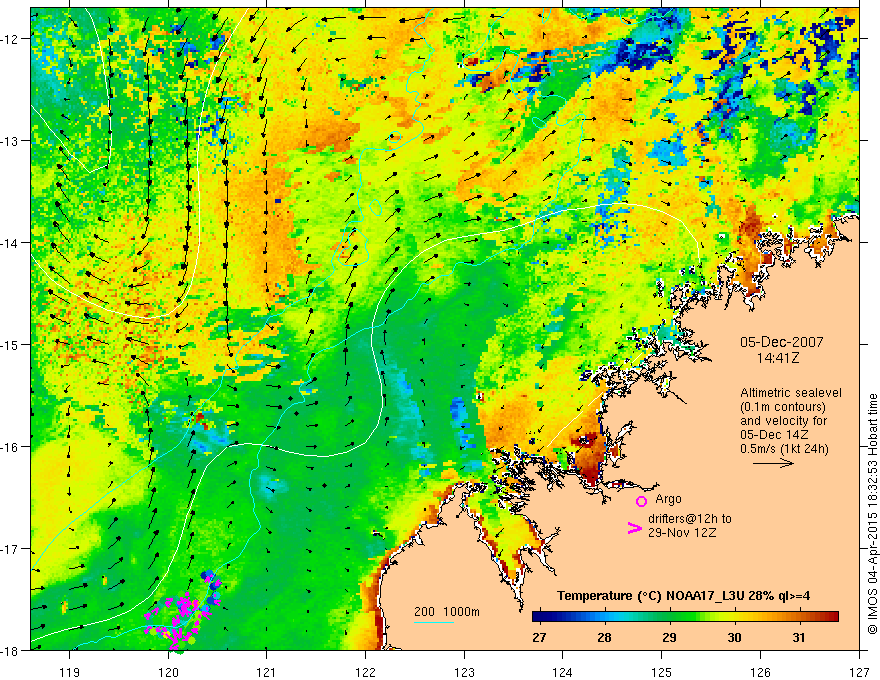Click latitude axis label -18

coord(11,651)
